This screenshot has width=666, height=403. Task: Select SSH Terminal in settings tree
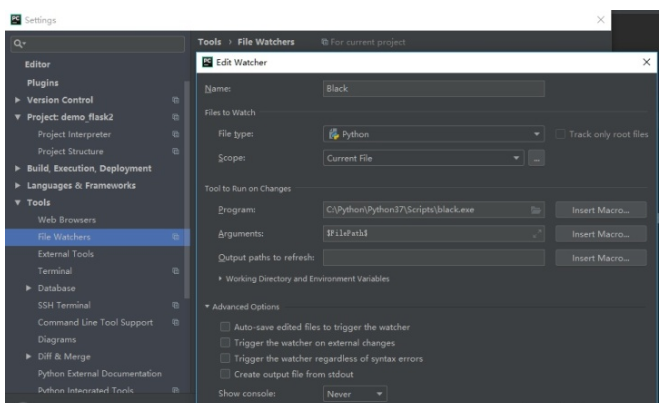(x=64, y=305)
